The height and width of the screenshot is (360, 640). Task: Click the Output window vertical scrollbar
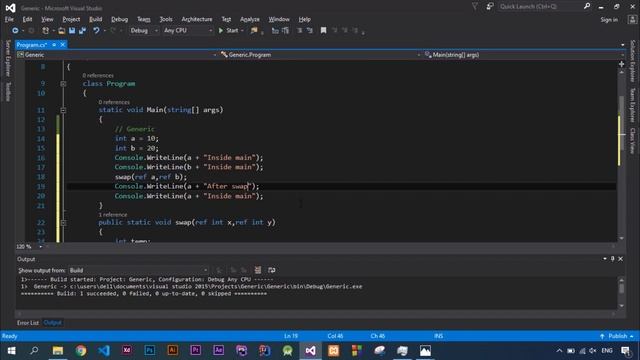(621, 293)
